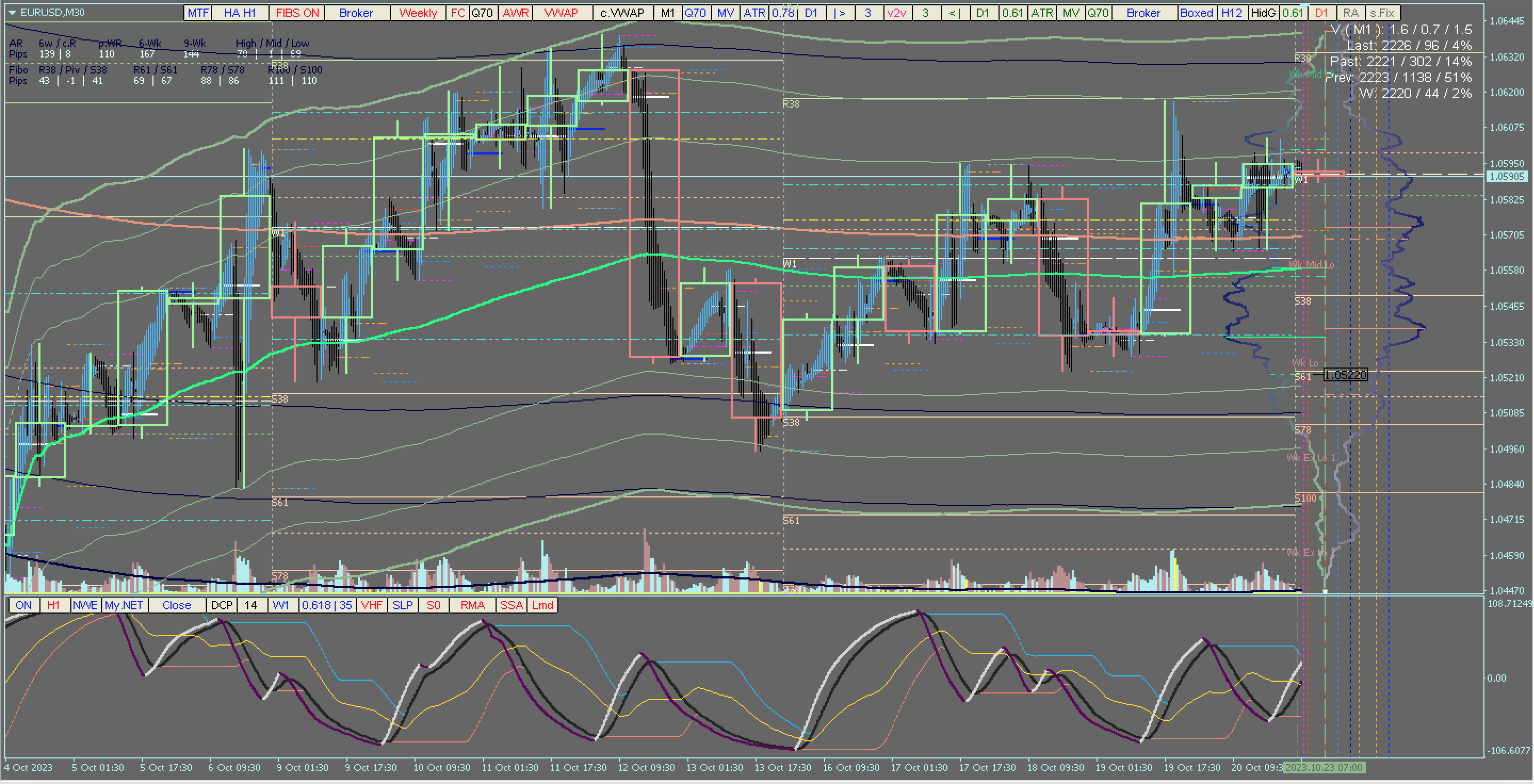Click the 1.05220 price label box
1534x784 pixels.
point(1345,374)
